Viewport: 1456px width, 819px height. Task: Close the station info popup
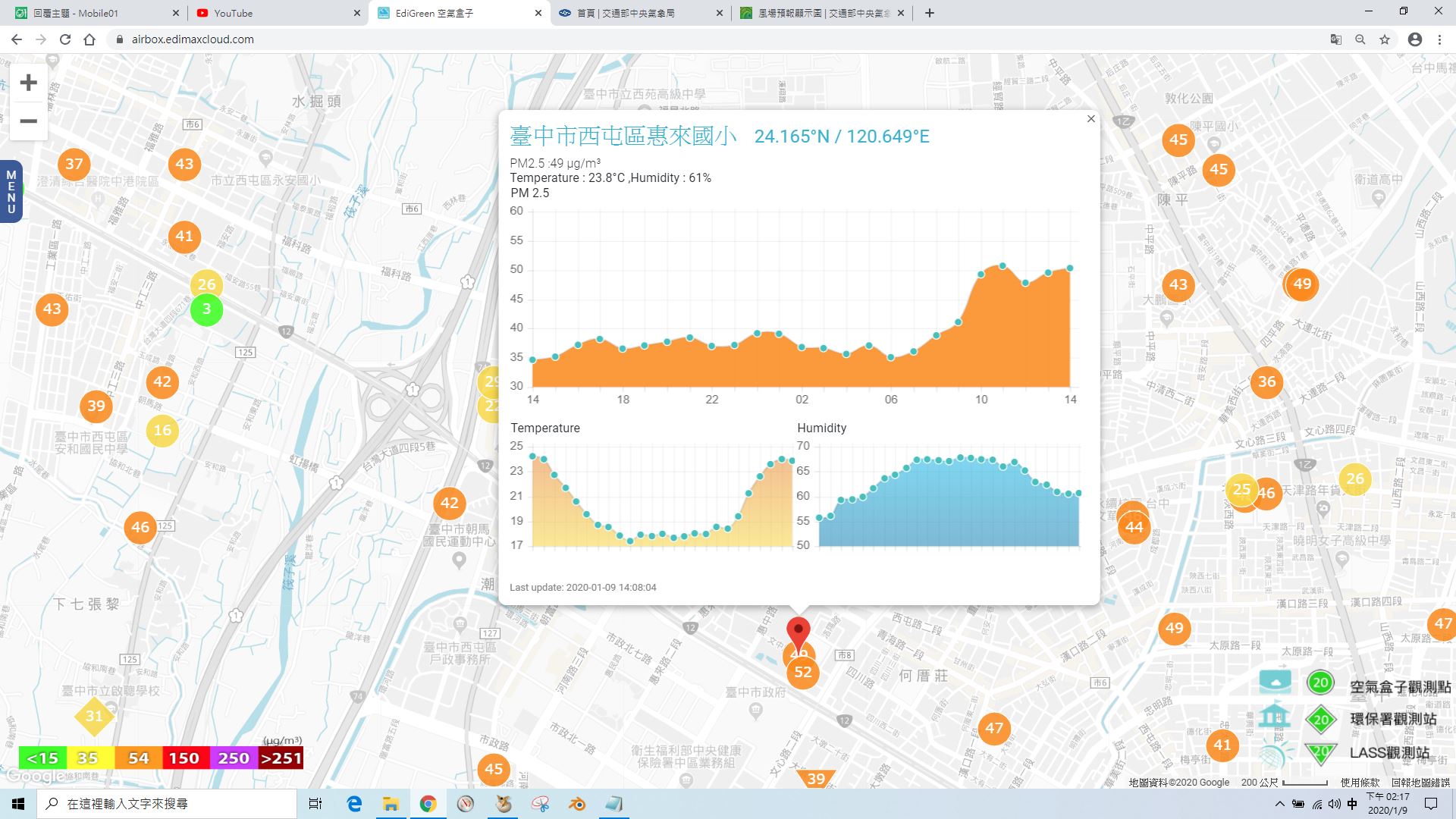coord(1090,119)
